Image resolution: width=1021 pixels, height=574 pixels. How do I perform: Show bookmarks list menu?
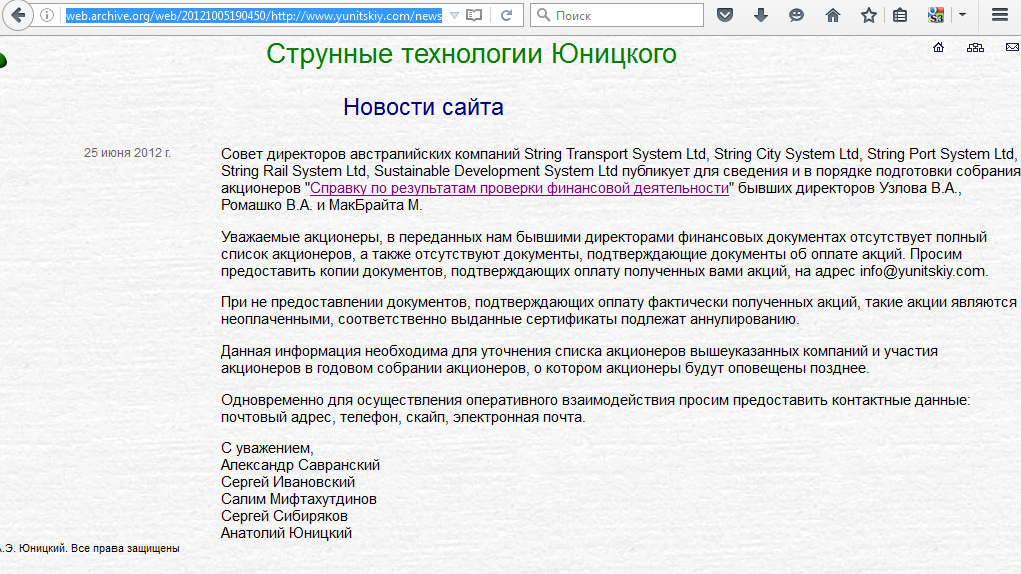[900, 16]
